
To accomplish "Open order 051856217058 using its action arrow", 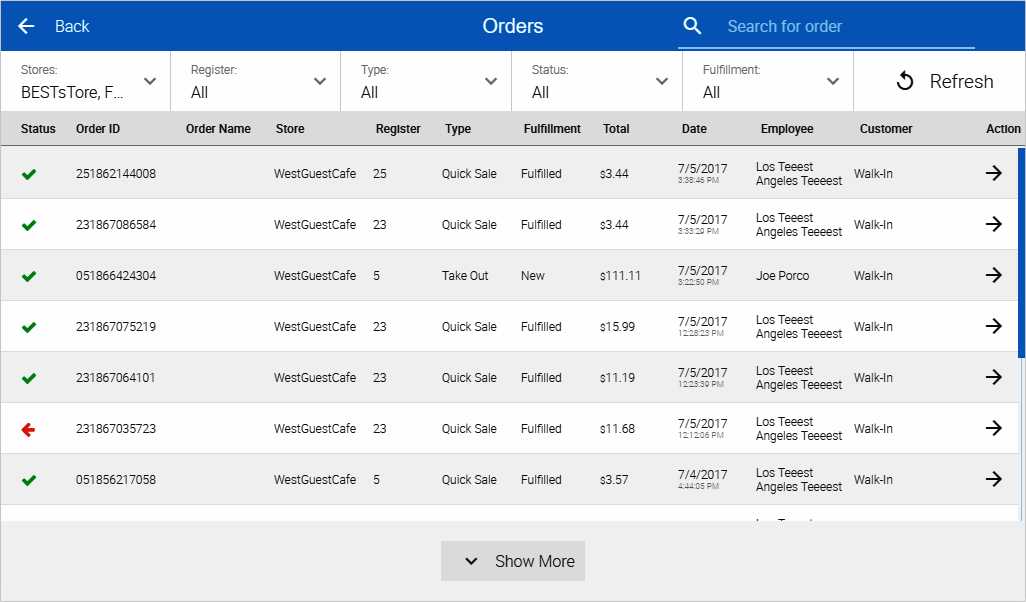I will 993,479.
